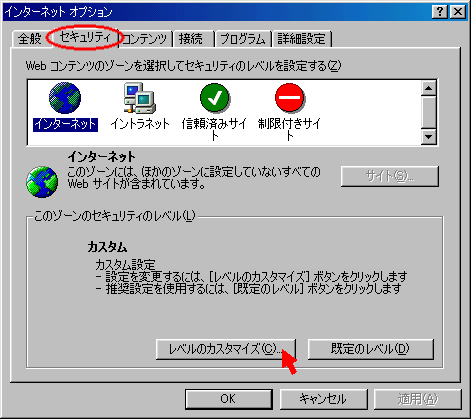
Task: Select the 信頼済みサイト green checkmark icon
Action: [215, 98]
